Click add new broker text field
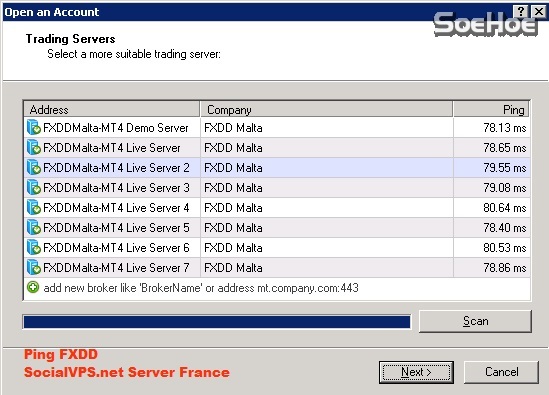 click(x=201, y=288)
